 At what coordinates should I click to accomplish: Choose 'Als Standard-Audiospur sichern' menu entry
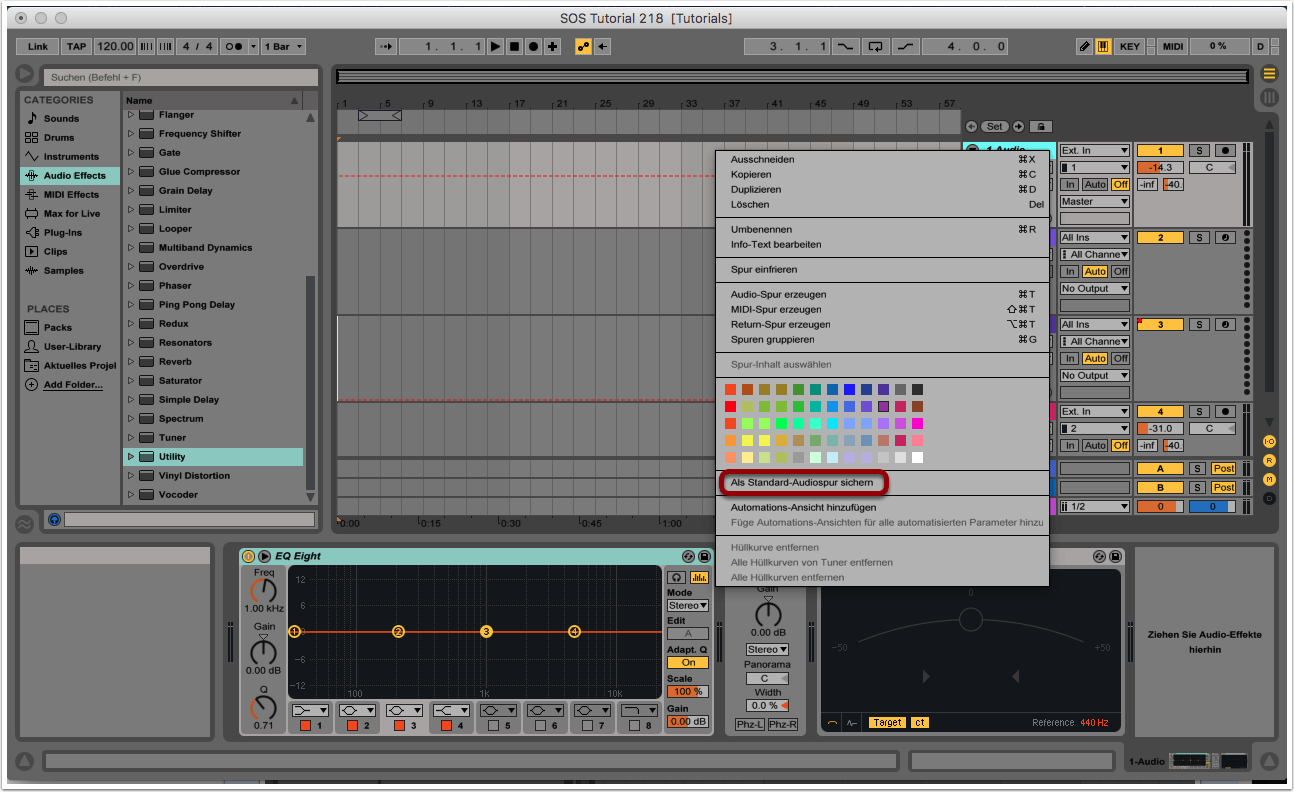point(801,483)
